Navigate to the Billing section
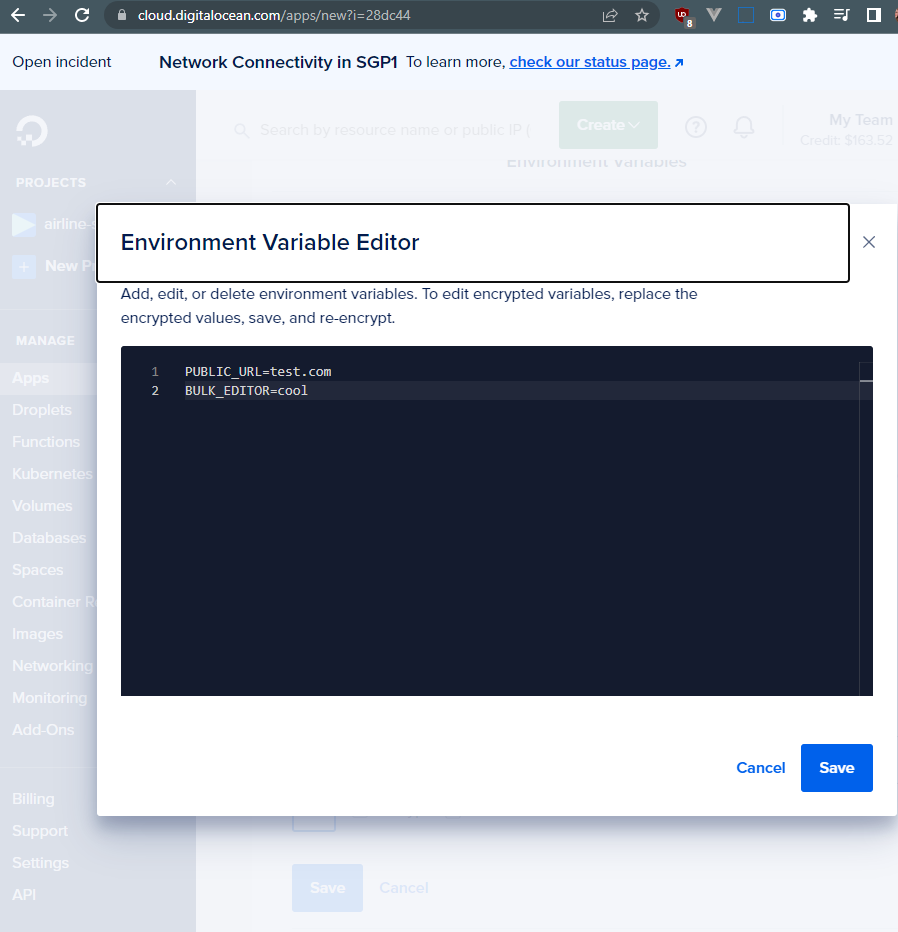Screen dimensions: 898x932 [33, 798]
